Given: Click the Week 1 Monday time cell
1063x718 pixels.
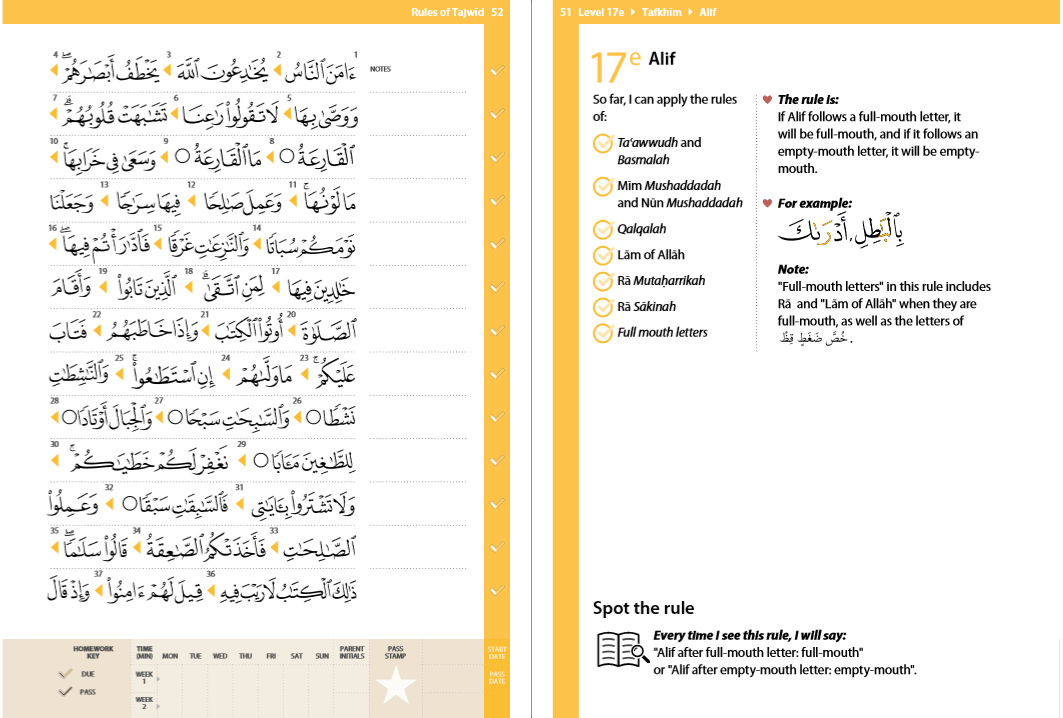Looking at the screenshot, I should point(170,679).
